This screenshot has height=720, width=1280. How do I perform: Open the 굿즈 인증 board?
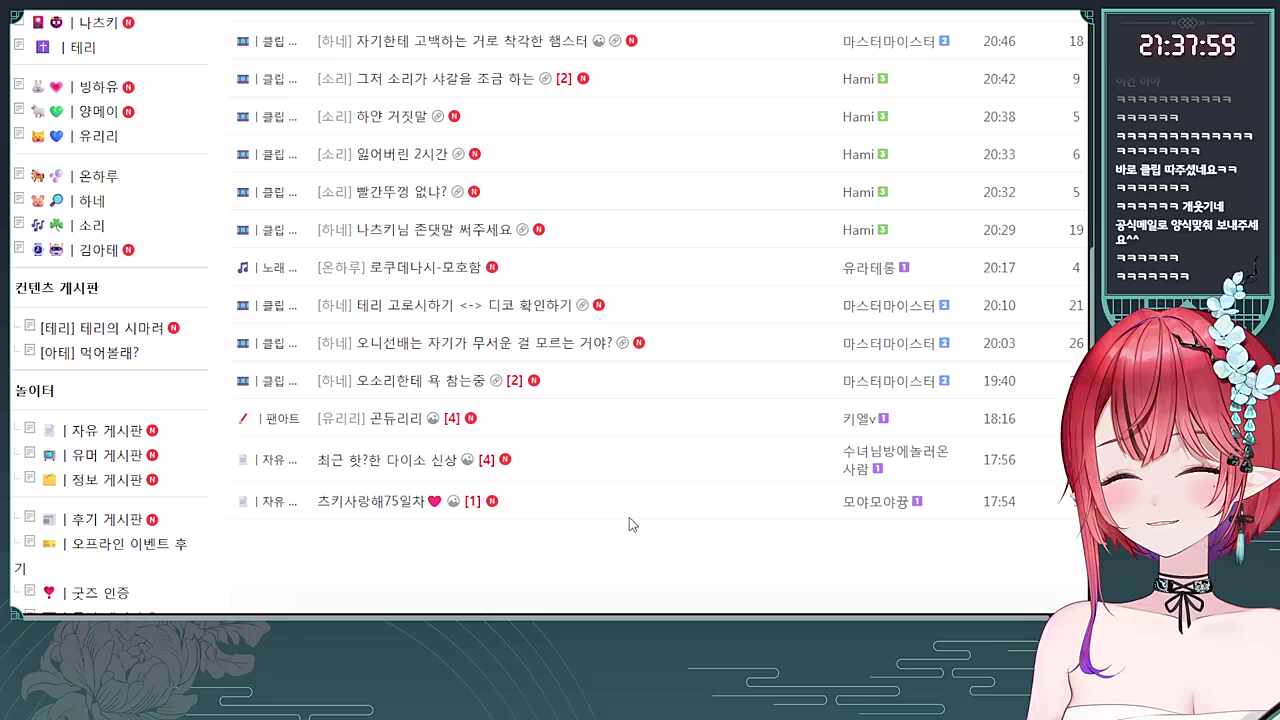tap(100, 593)
